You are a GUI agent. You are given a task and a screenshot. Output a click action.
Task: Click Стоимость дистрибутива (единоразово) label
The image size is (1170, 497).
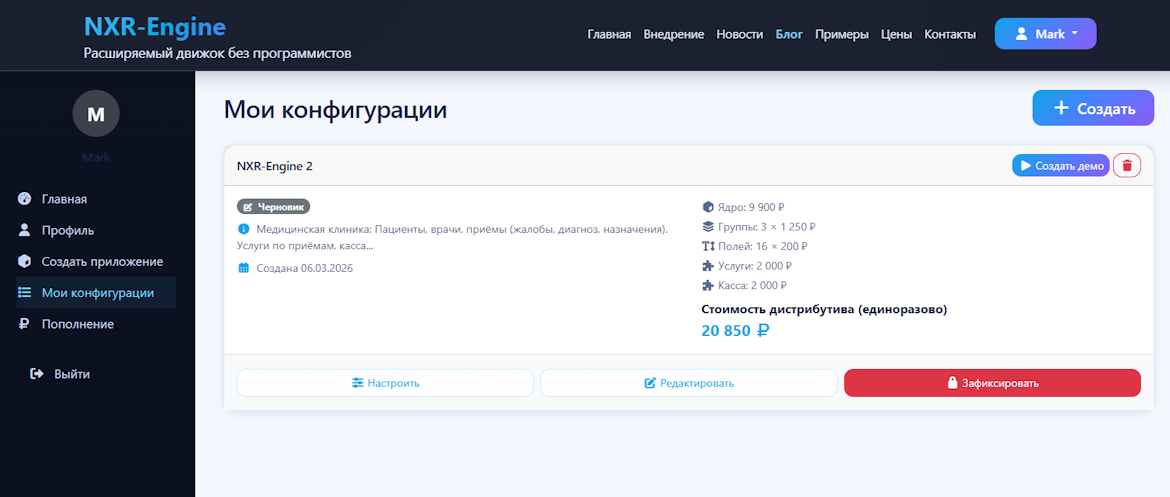pos(825,309)
